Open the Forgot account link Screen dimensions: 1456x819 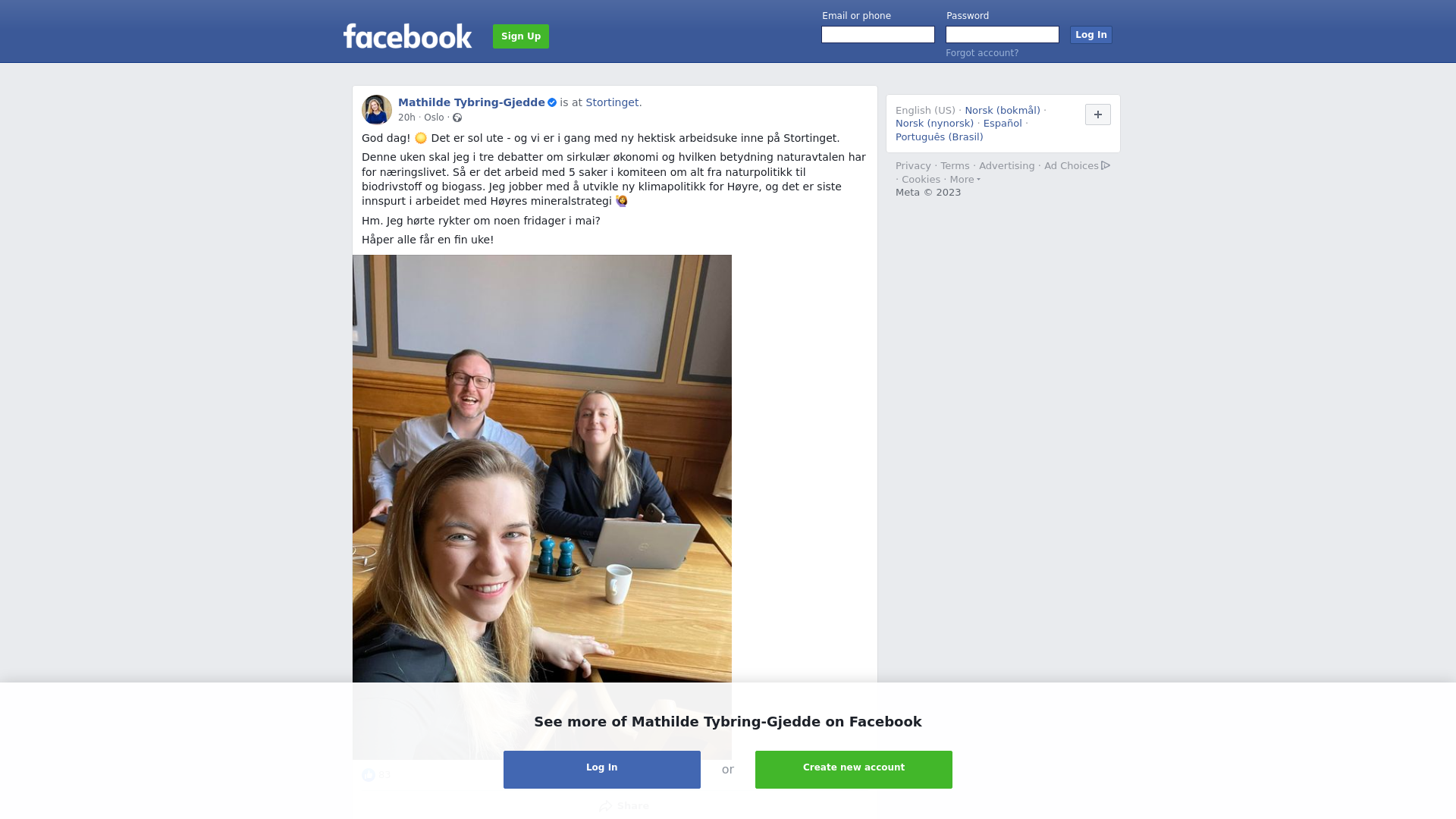pos(982,53)
